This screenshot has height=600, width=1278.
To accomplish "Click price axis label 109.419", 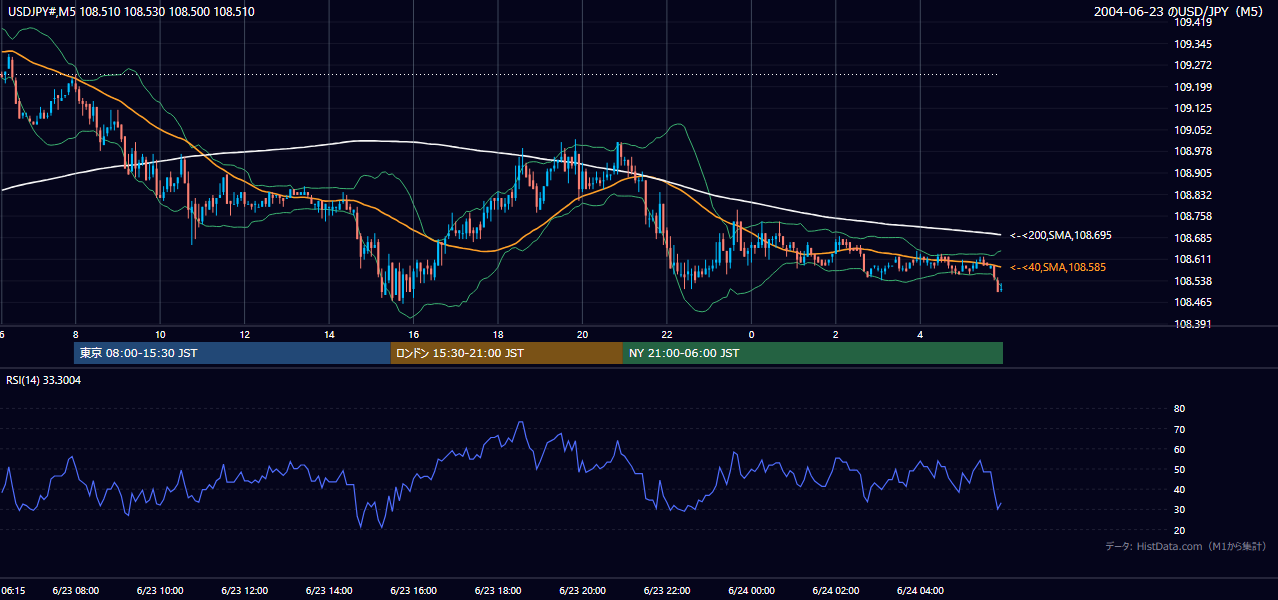I will coord(1193,22).
